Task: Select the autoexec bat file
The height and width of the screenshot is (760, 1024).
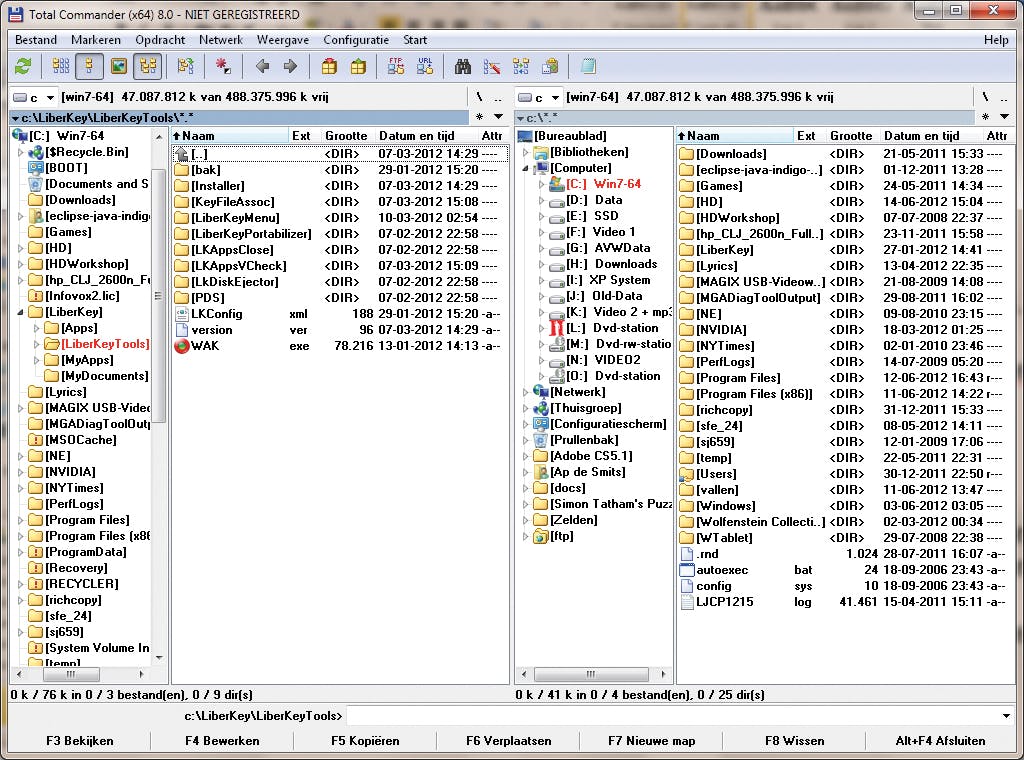Action: 845,570
